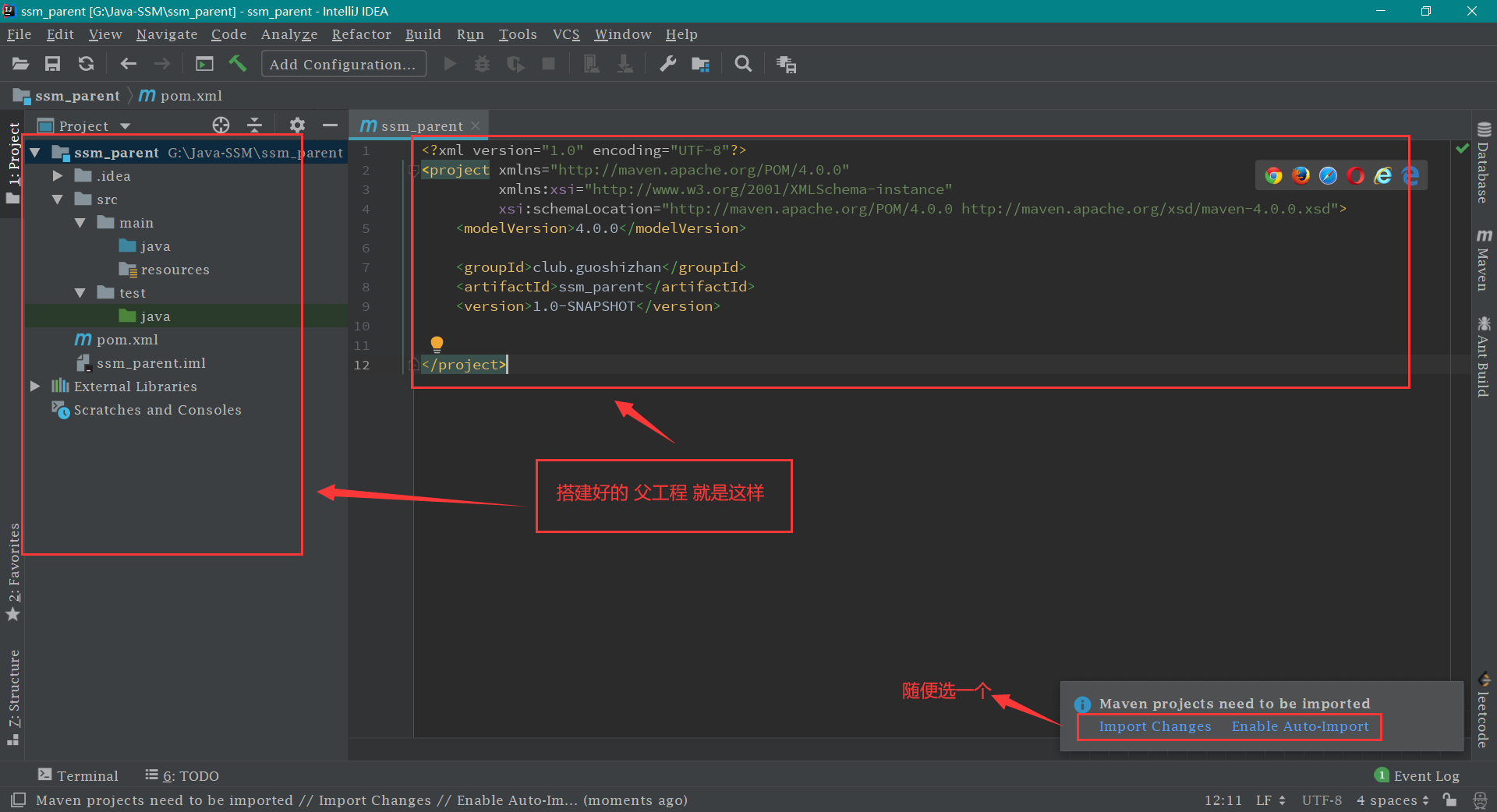Click Import Changes link
Image resolution: width=1497 pixels, height=812 pixels.
1155,726
